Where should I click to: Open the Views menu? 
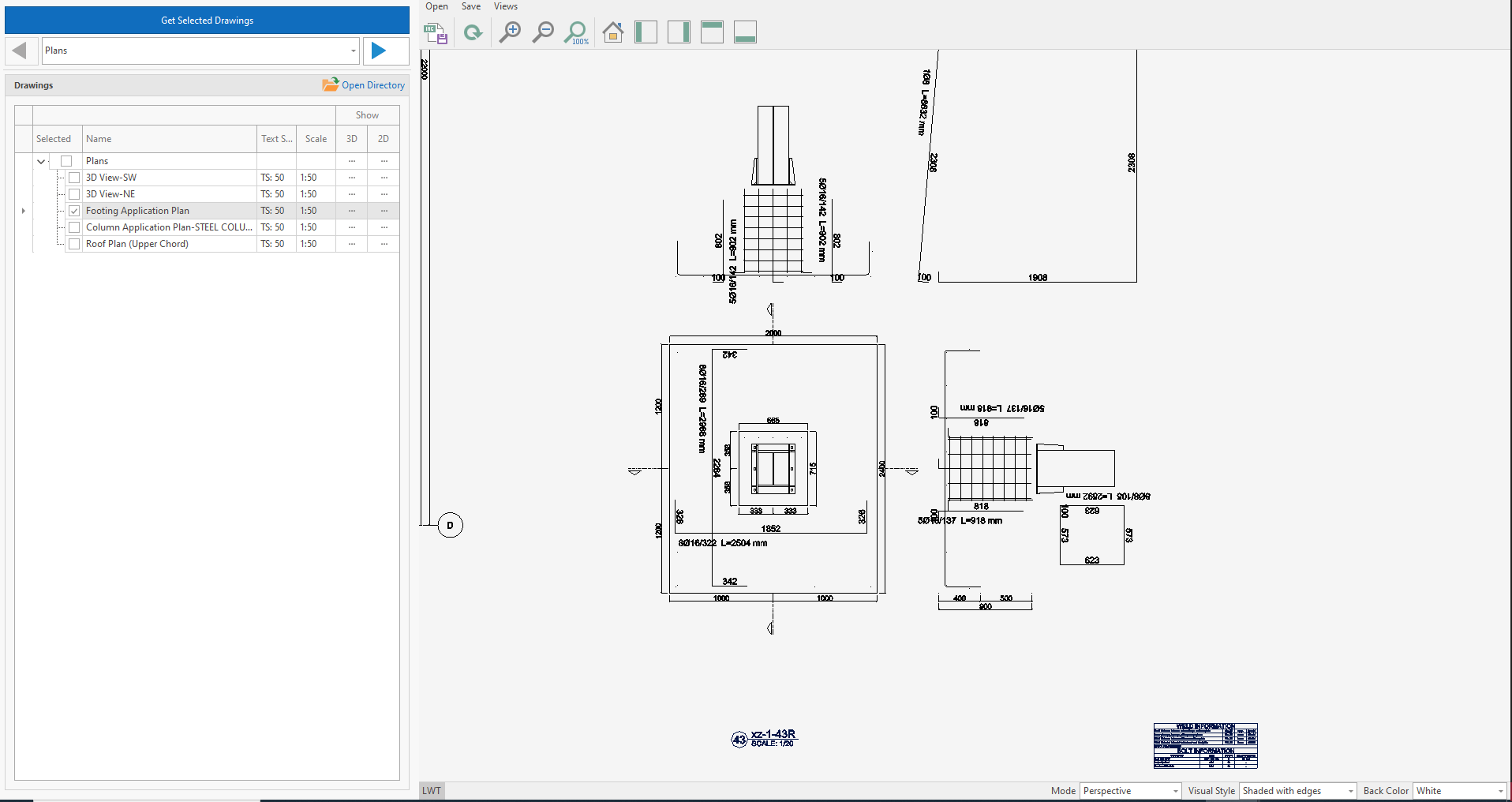[505, 6]
